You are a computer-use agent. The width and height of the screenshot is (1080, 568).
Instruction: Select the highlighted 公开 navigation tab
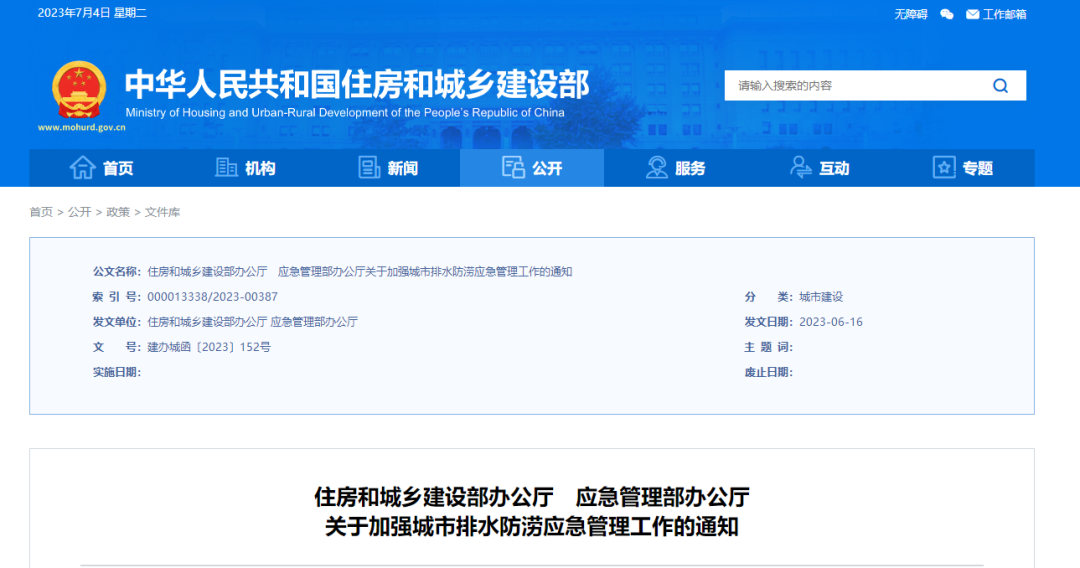(532, 168)
